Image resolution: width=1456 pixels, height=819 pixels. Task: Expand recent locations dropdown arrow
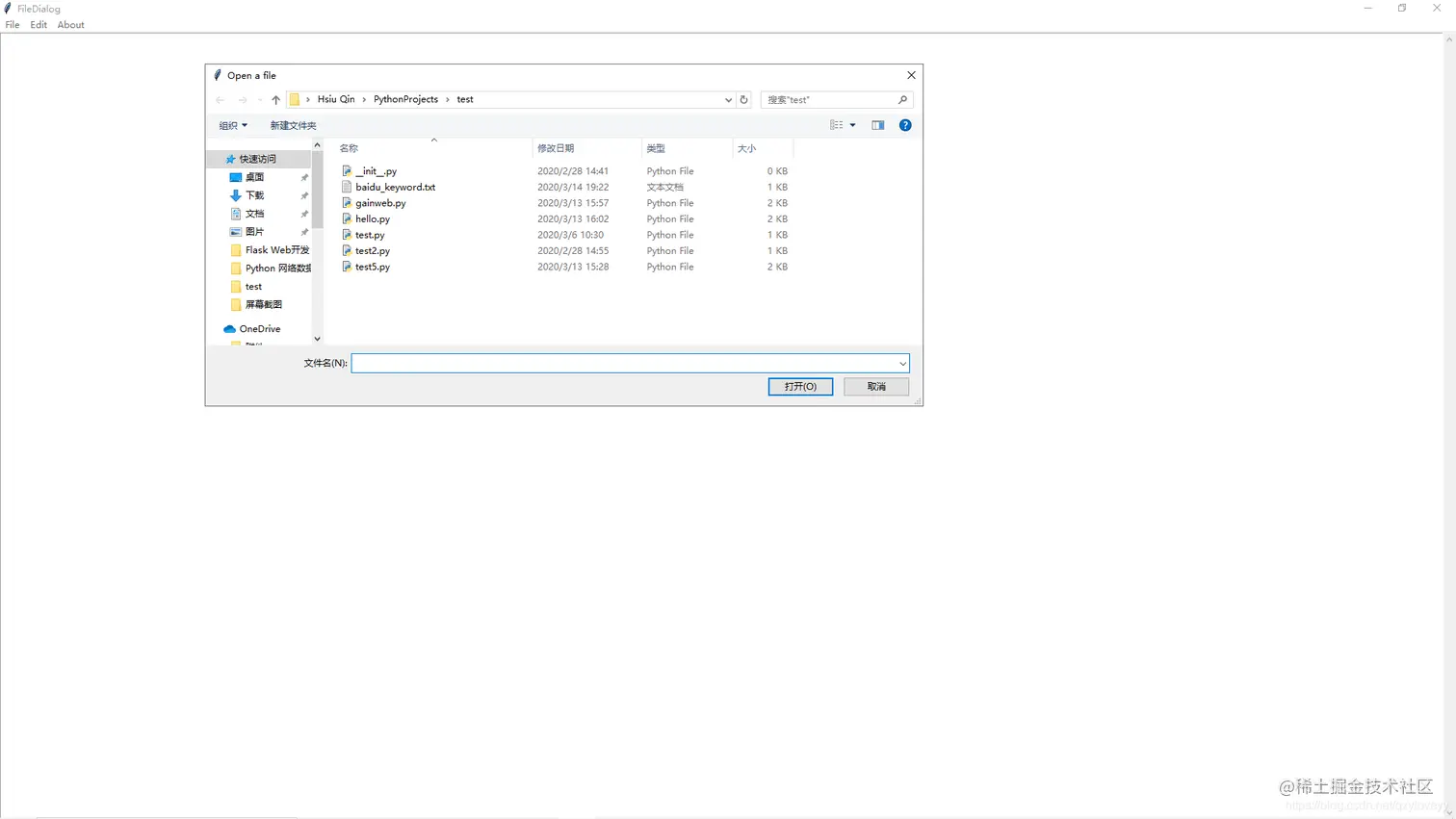(x=260, y=100)
